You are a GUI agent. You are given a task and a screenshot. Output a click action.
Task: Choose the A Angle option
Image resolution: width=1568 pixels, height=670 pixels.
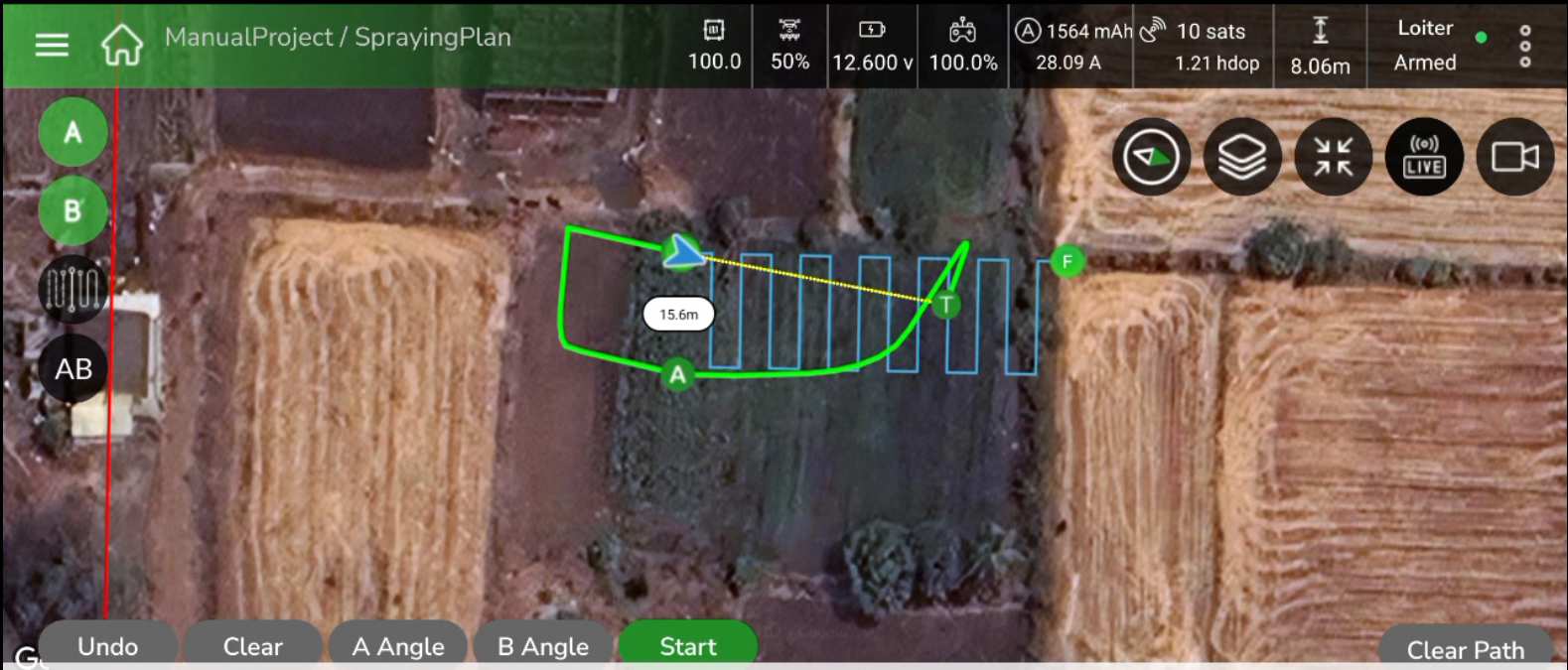398,645
